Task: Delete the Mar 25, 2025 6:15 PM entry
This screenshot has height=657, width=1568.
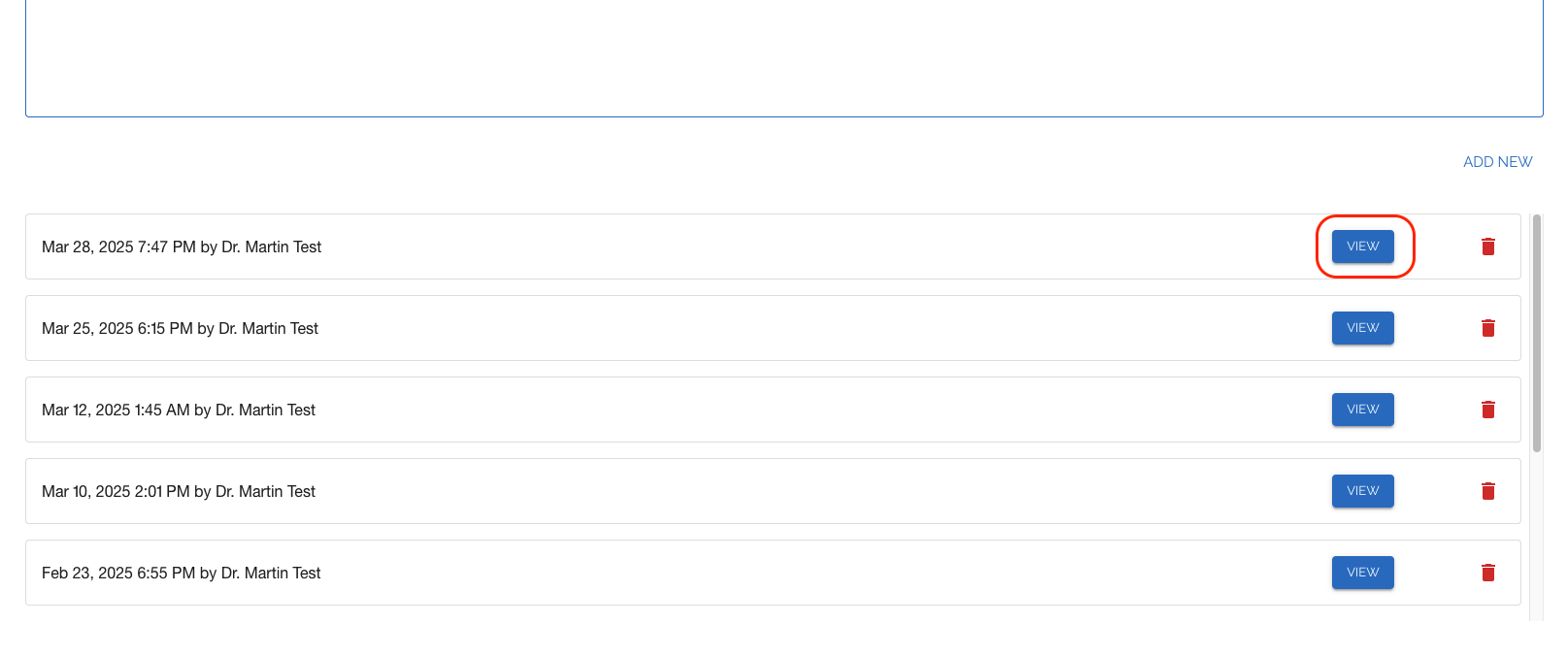Action: (x=1487, y=328)
